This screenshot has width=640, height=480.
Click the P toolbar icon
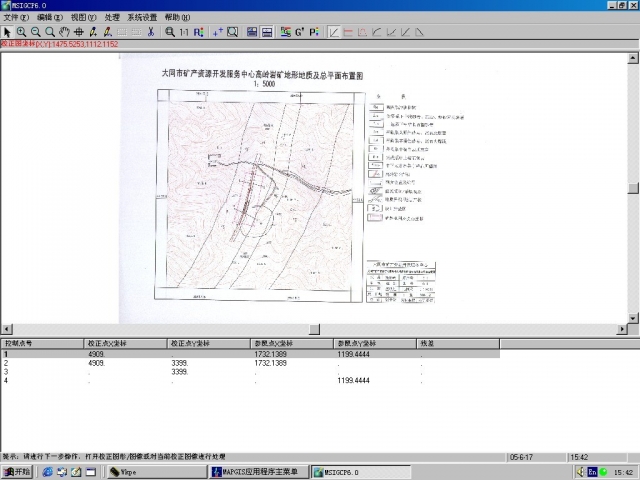(314, 32)
